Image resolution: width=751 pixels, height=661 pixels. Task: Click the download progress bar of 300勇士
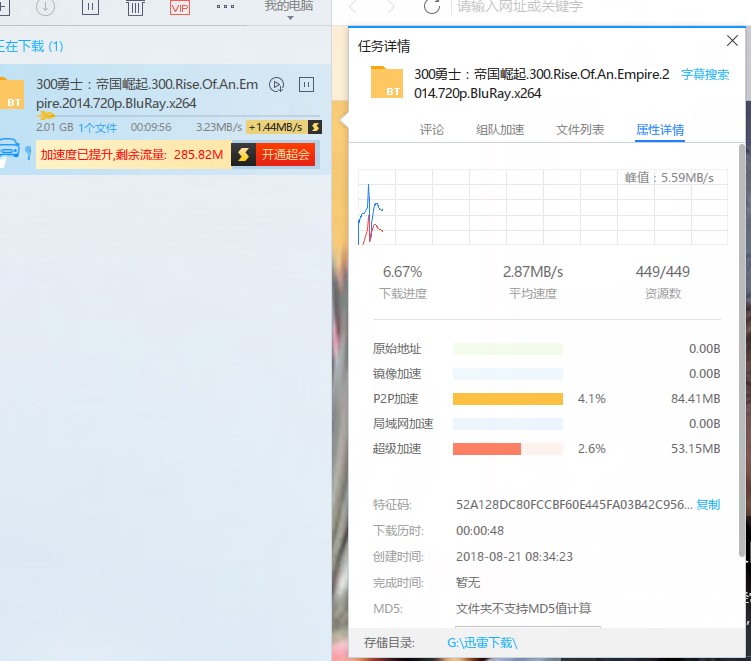(x=178, y=115)
